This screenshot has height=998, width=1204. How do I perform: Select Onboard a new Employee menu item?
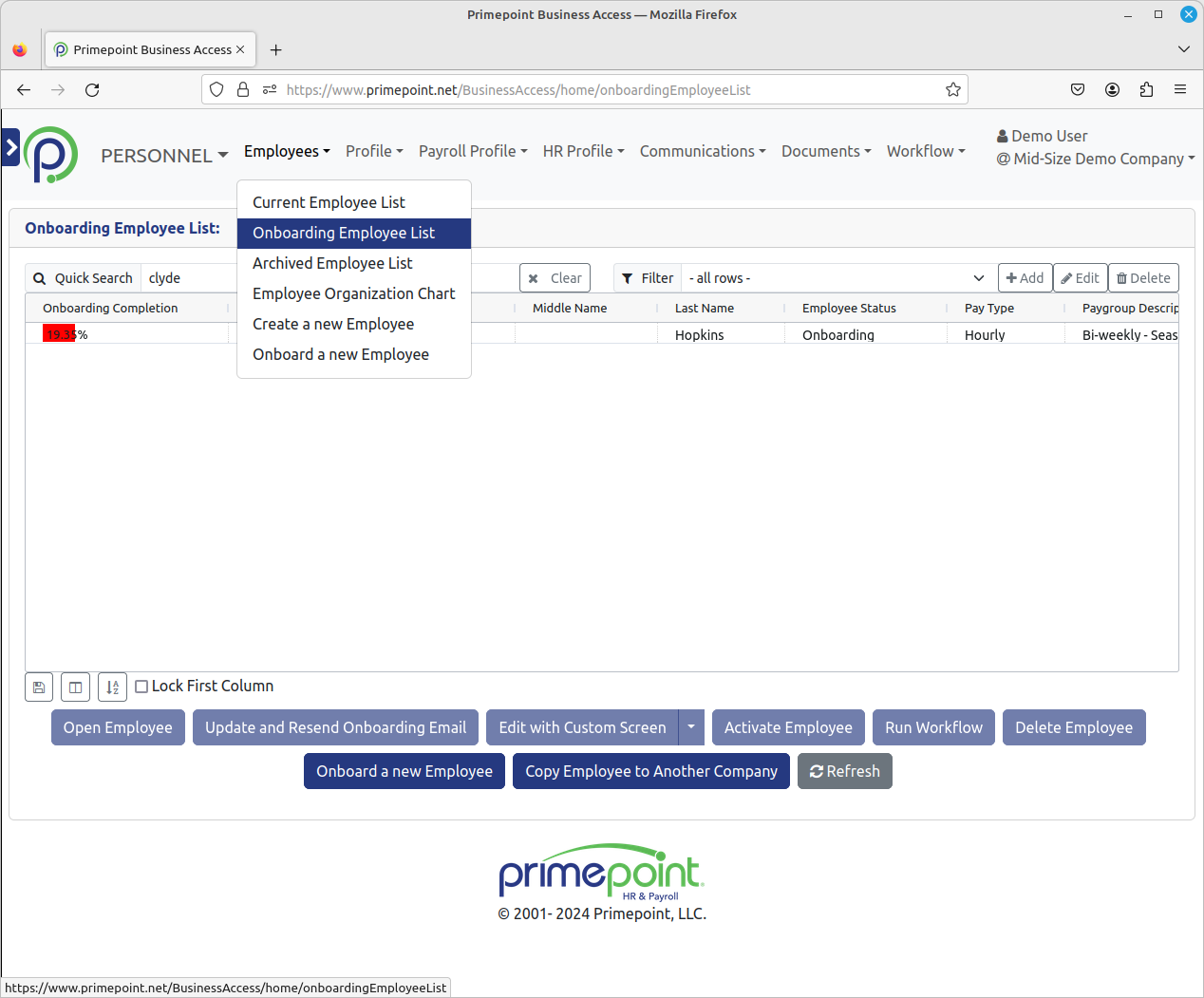(354, 354)
